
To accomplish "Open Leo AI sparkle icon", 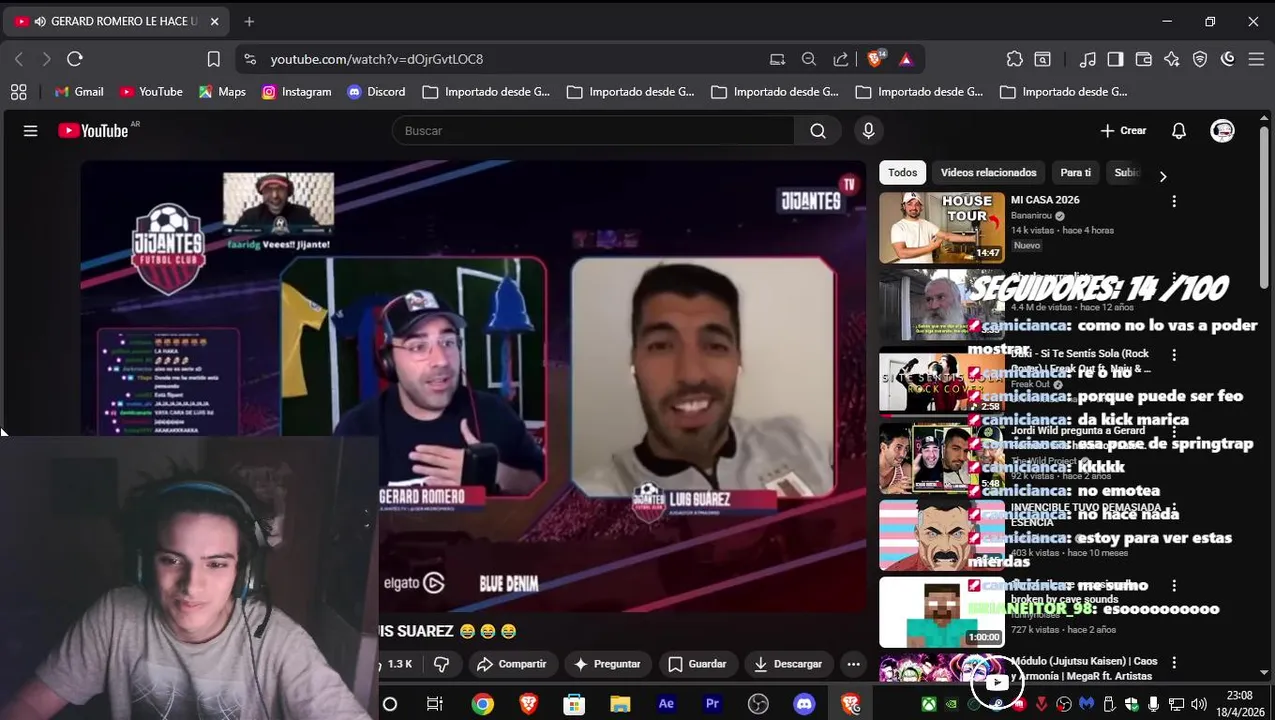I will (1172, 59).
